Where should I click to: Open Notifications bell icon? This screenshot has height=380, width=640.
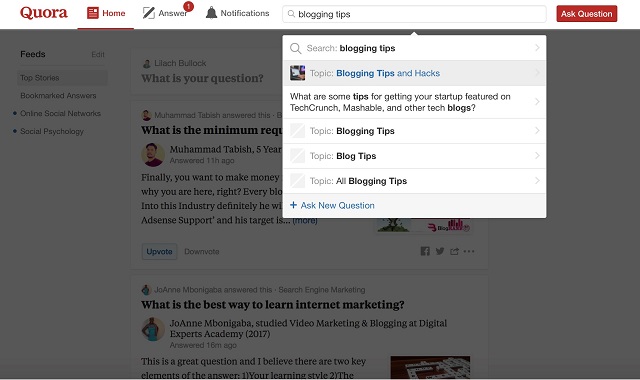coord(211,13)
